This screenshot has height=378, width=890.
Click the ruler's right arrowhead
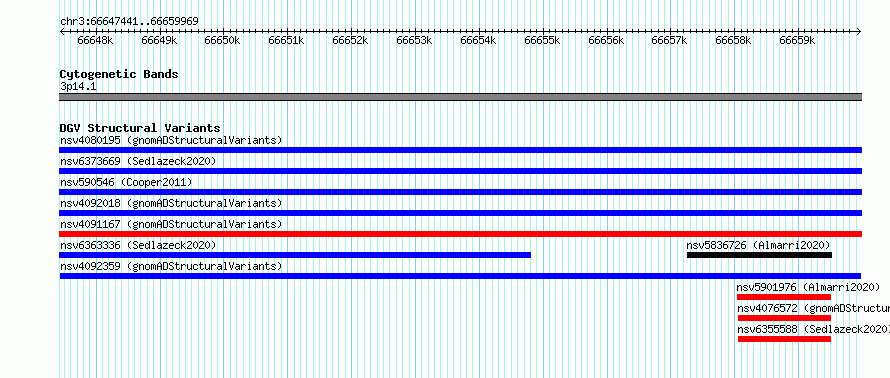(859, 32)
